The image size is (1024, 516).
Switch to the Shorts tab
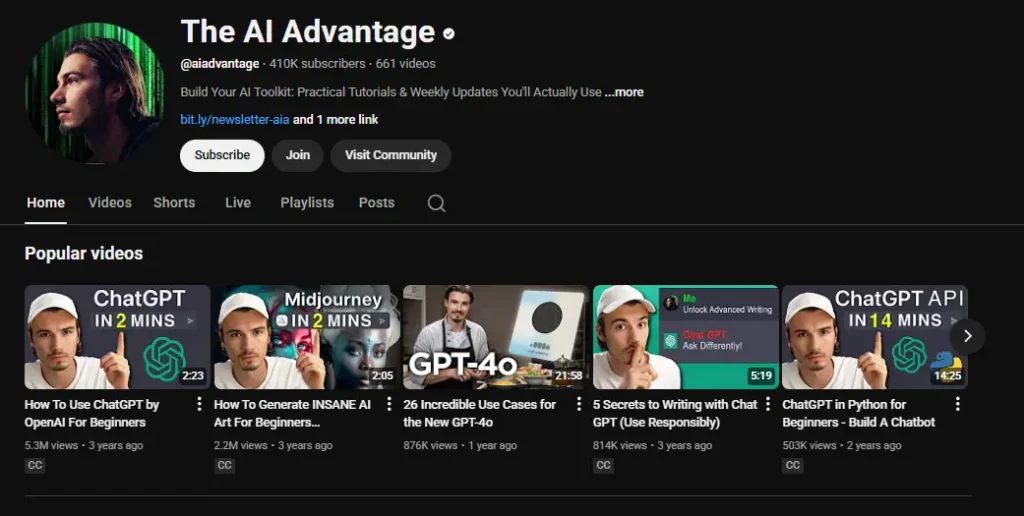[x=174, y=202]
